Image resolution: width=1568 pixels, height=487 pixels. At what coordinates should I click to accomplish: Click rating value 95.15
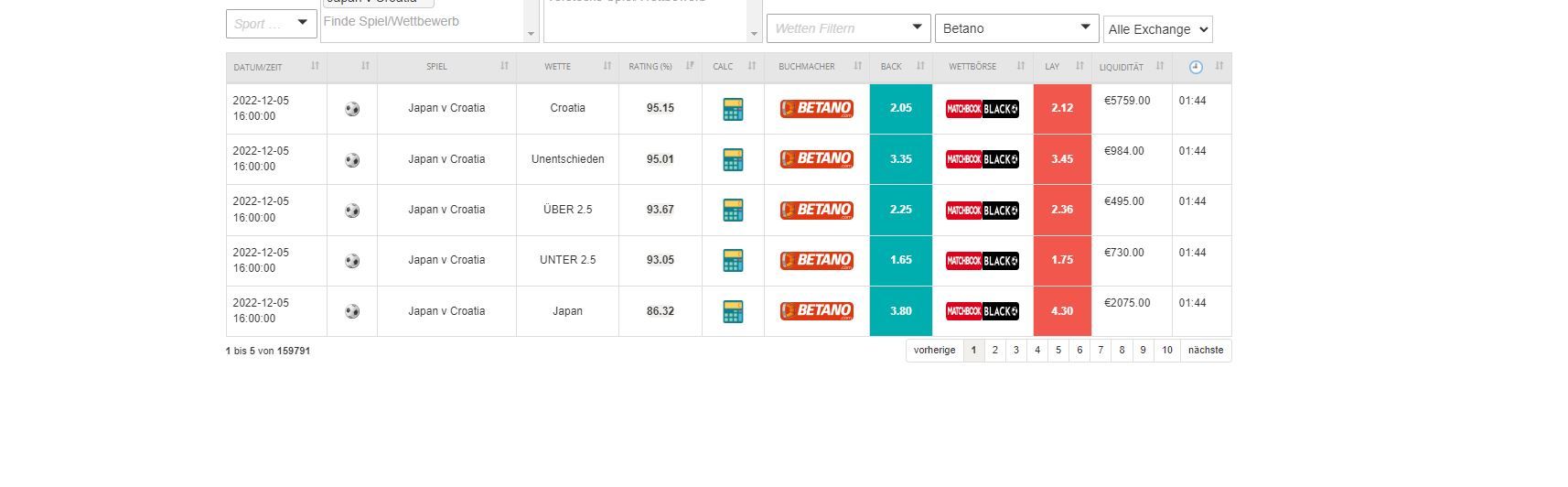(660, 108)
